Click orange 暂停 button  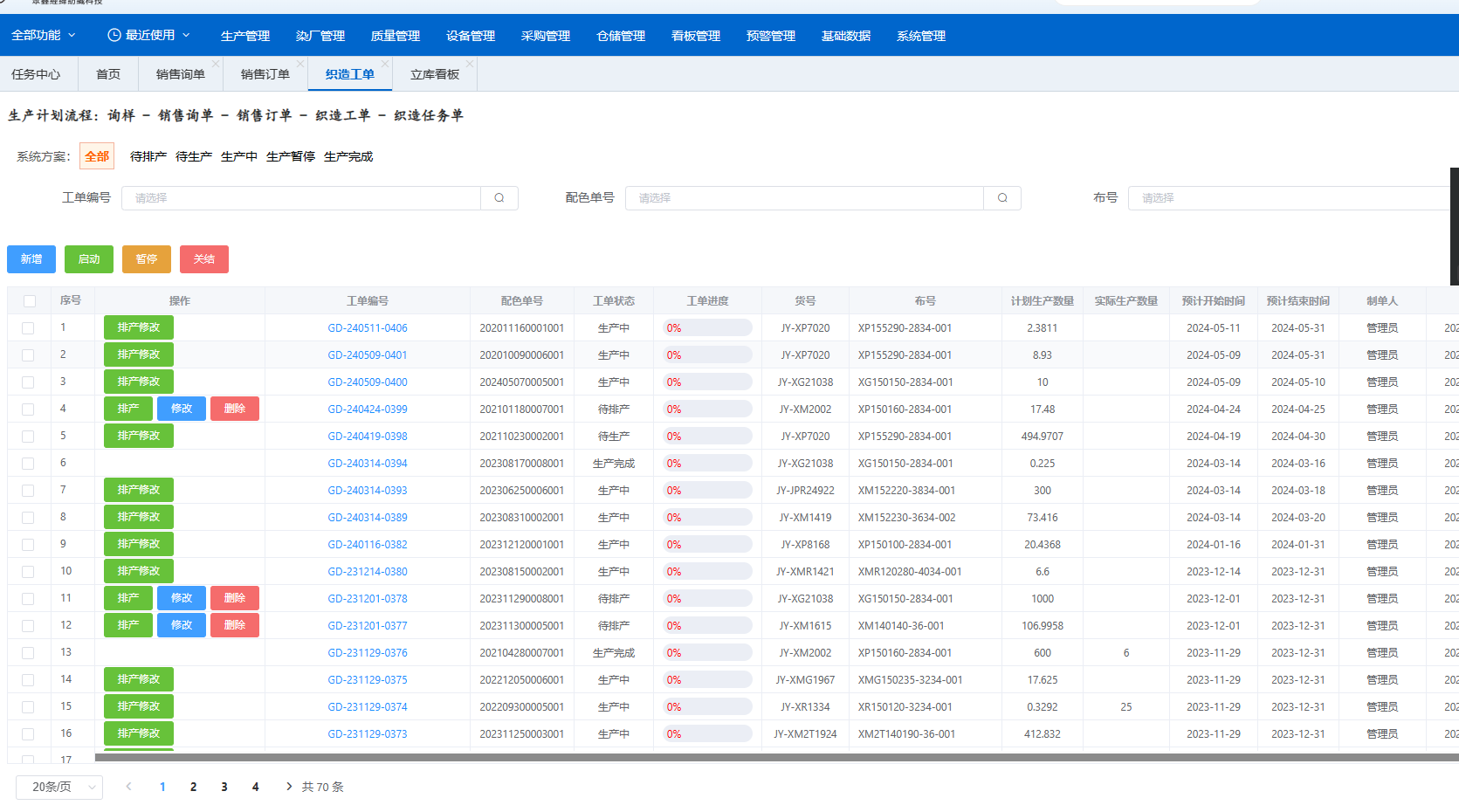(147, 259)
